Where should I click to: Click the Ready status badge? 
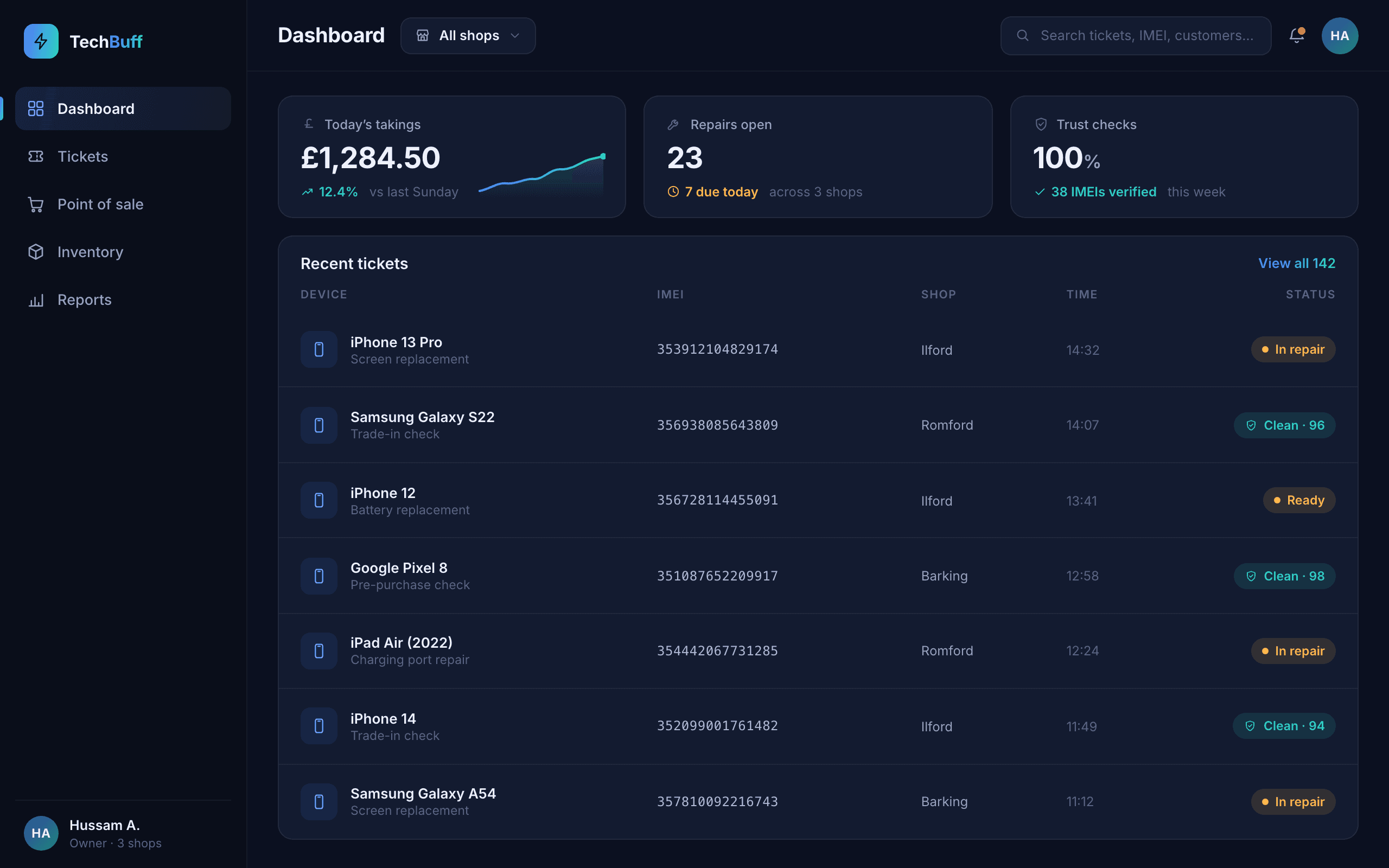(x=1299, y=500)
